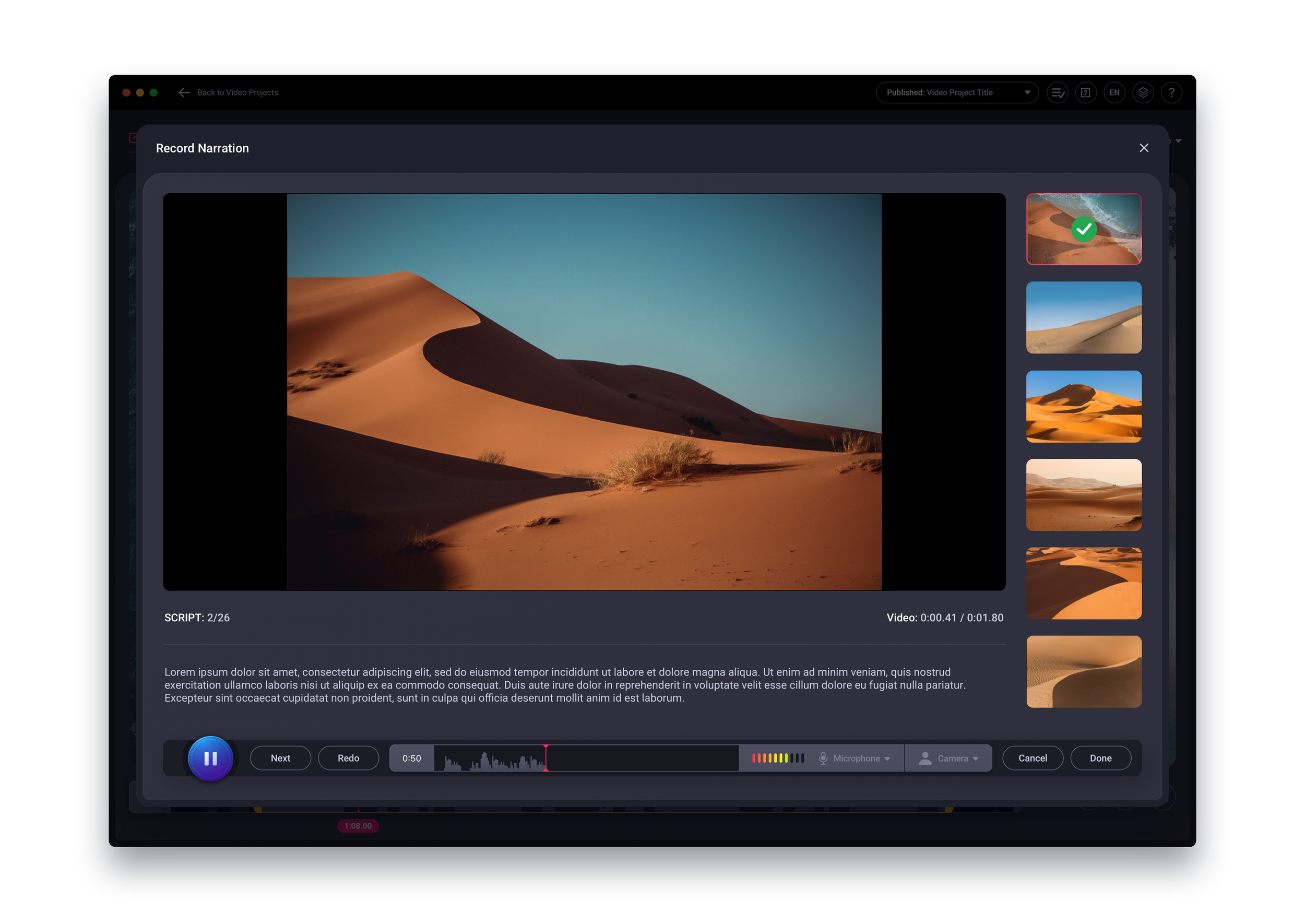This screenshot has width=1305, height=924.
Task: Open help via the circled question mark
Action: [x=1171, y=92]
